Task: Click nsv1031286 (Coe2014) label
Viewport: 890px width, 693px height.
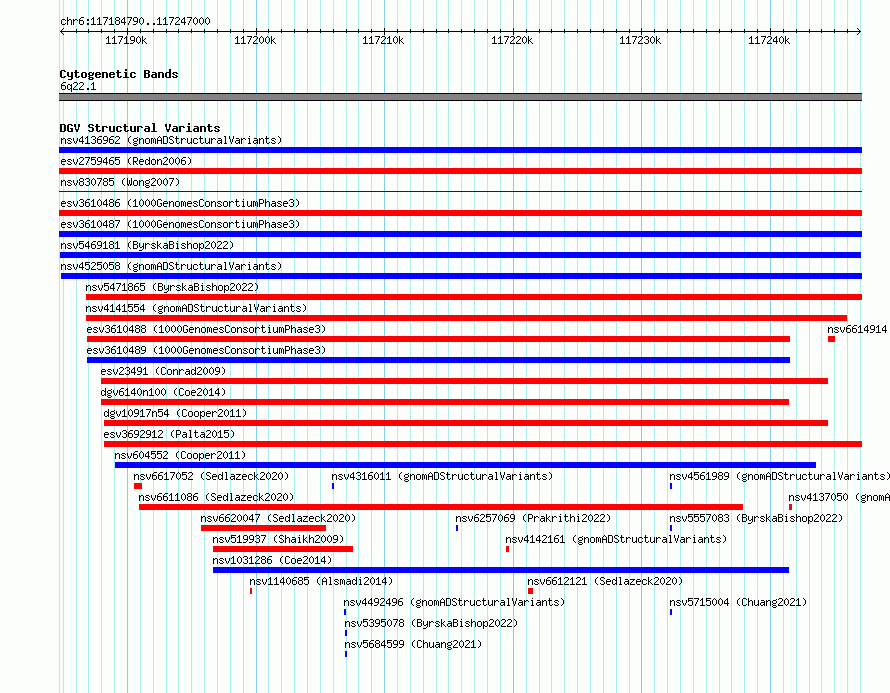Action: coord(272,560)
